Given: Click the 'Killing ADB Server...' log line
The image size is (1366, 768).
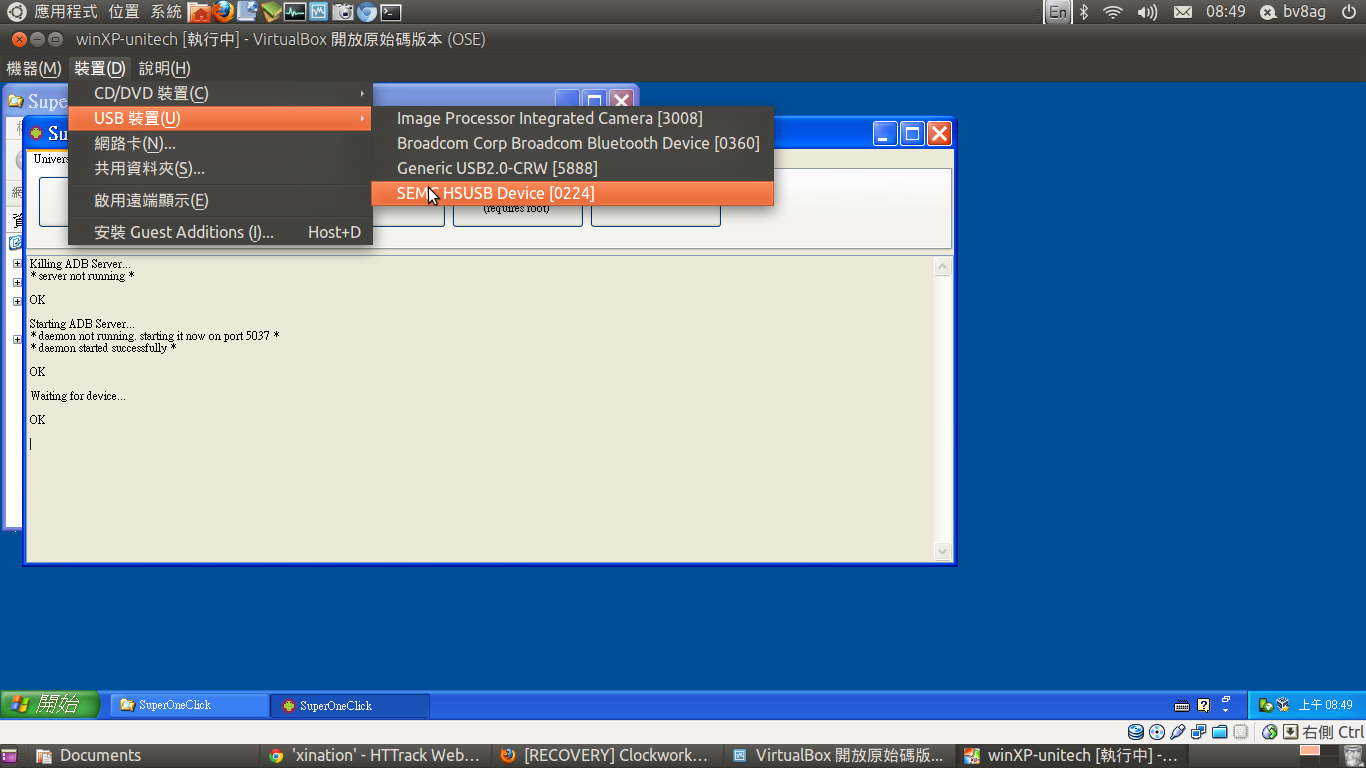Looking at the screenshot, I should coord(80,264).
